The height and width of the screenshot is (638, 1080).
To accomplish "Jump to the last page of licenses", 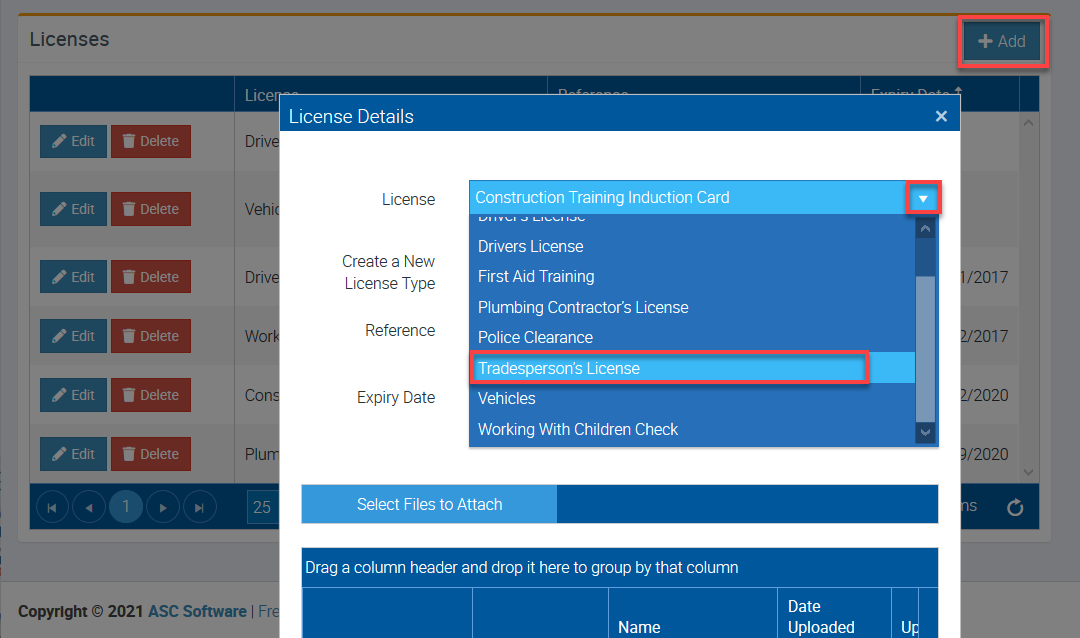I will (x=199, y=508).
